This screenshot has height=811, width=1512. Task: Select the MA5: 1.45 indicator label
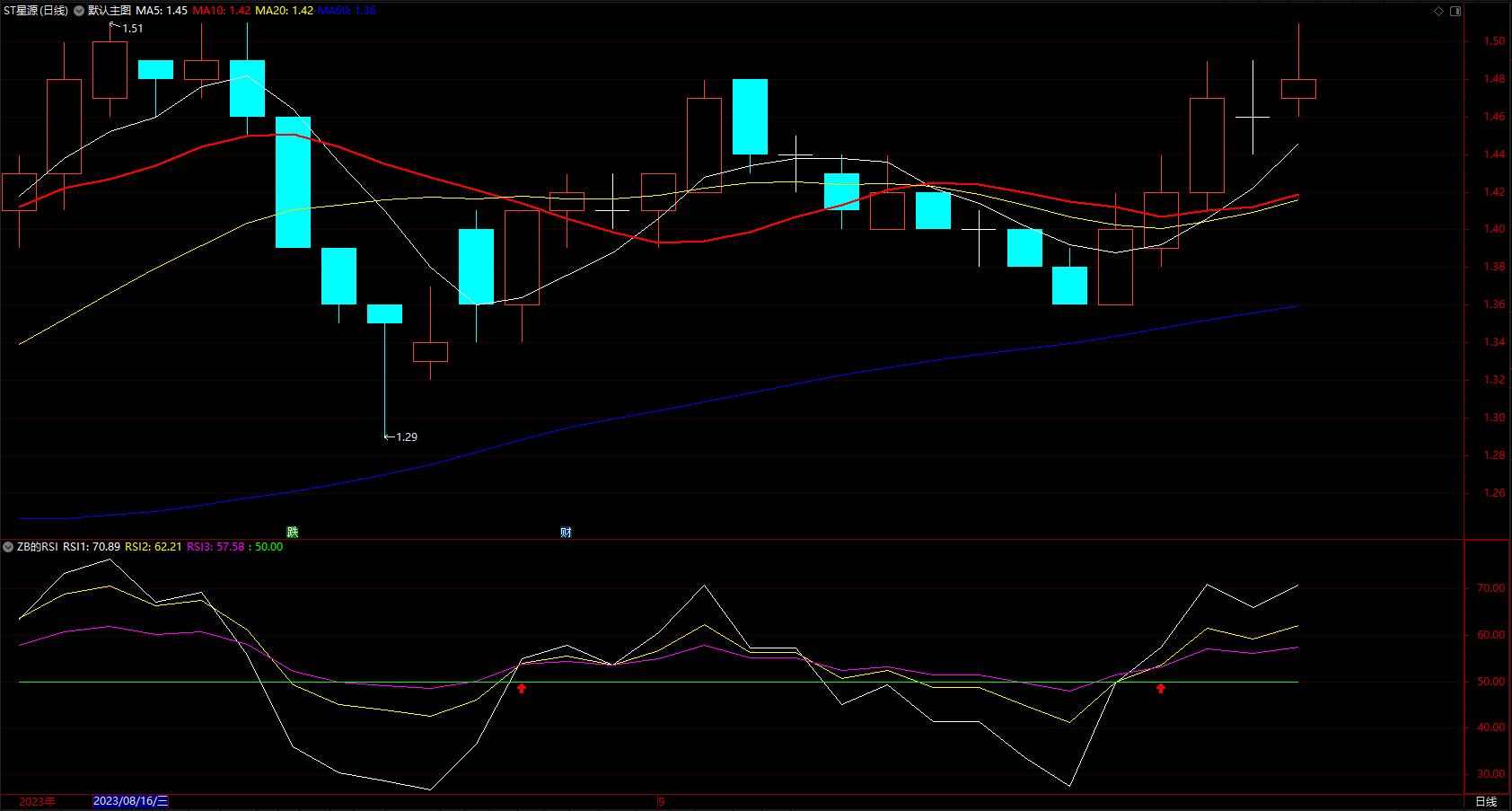(x=162, y=11)
